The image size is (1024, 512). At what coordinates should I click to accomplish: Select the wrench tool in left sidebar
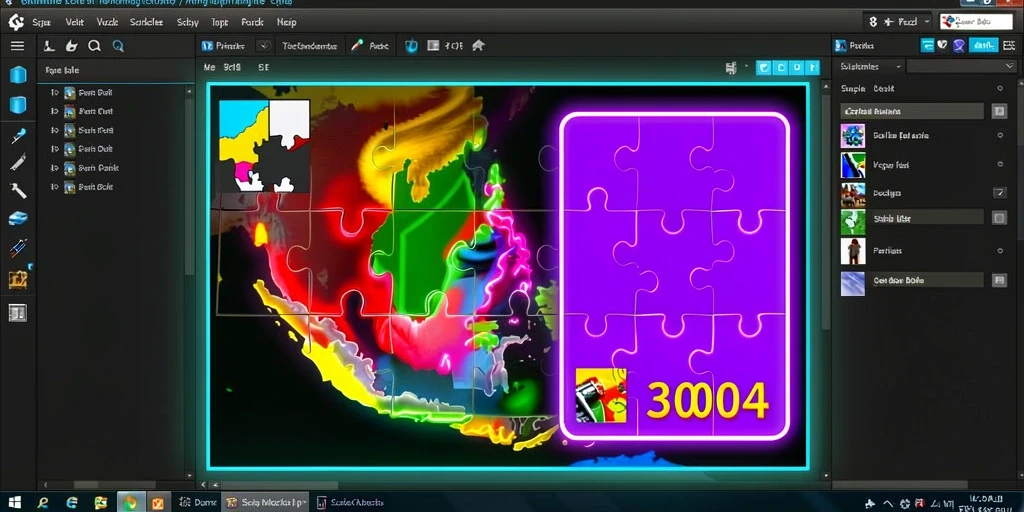coord(18,190)
